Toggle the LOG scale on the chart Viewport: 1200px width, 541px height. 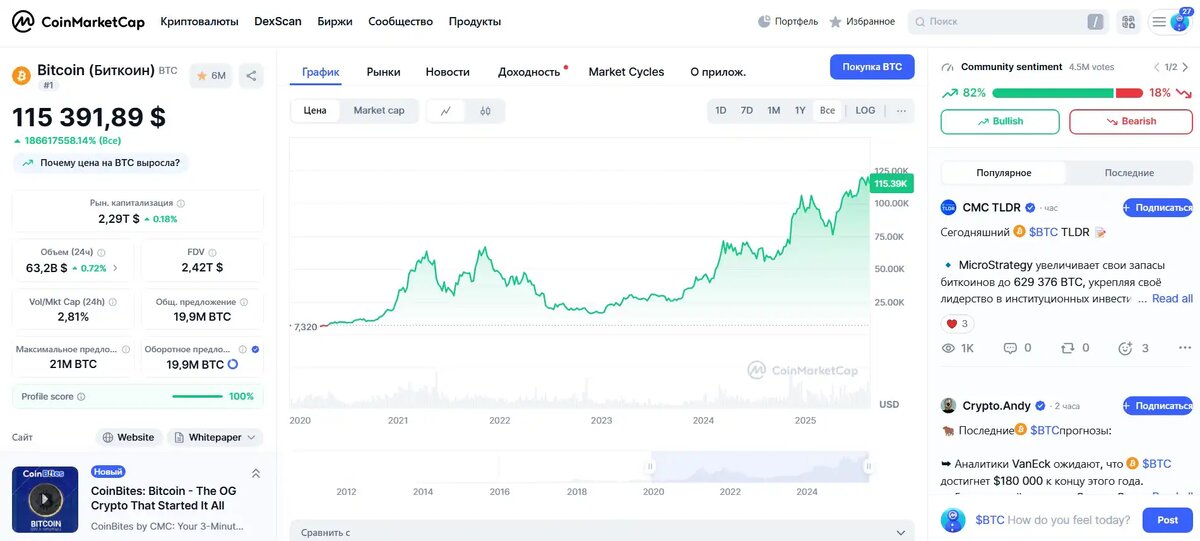coord(865,111)
